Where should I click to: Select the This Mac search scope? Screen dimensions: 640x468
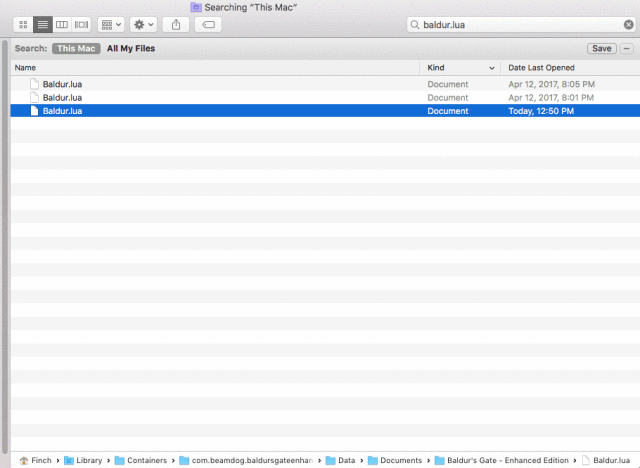click(76, 49)
